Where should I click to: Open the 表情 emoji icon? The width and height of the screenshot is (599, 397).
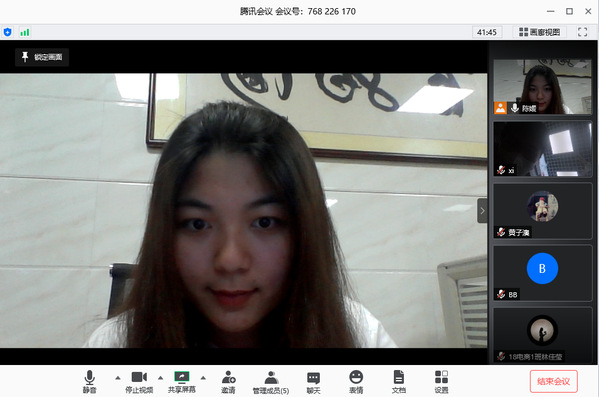click(x=356, y=382)
